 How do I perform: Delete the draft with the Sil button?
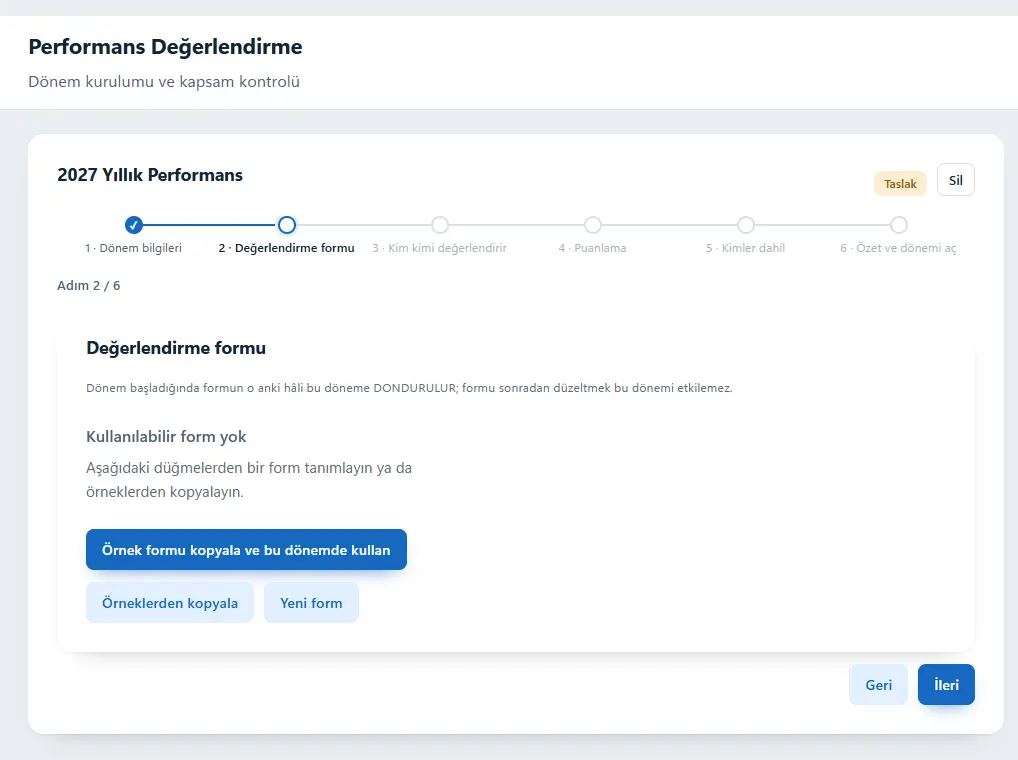[956, 180]
